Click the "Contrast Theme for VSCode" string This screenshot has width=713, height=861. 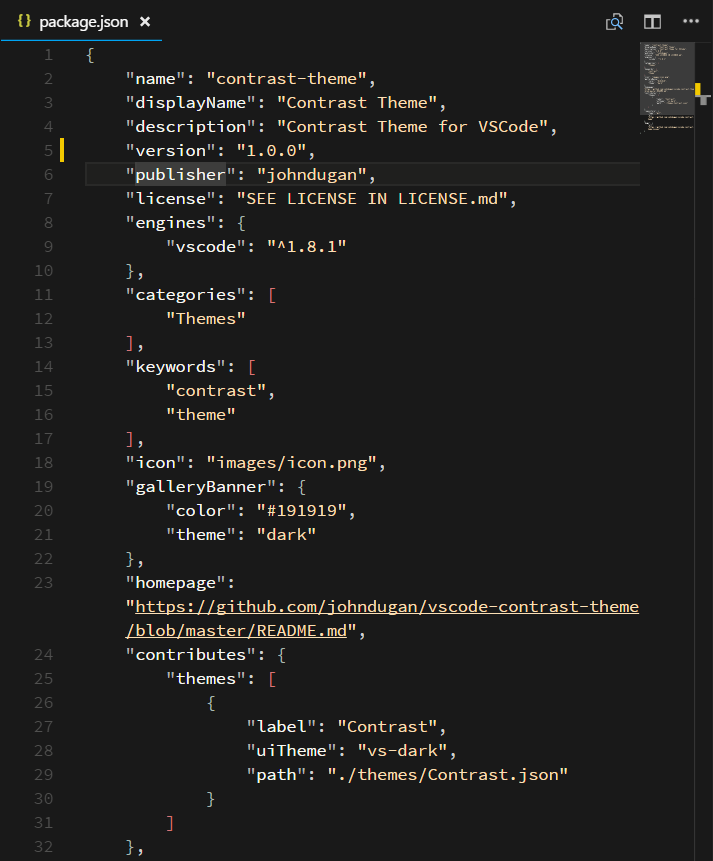(412, 127)
